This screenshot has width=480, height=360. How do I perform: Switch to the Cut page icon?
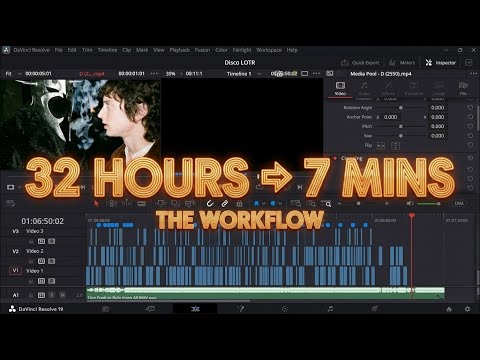(150, 309)
